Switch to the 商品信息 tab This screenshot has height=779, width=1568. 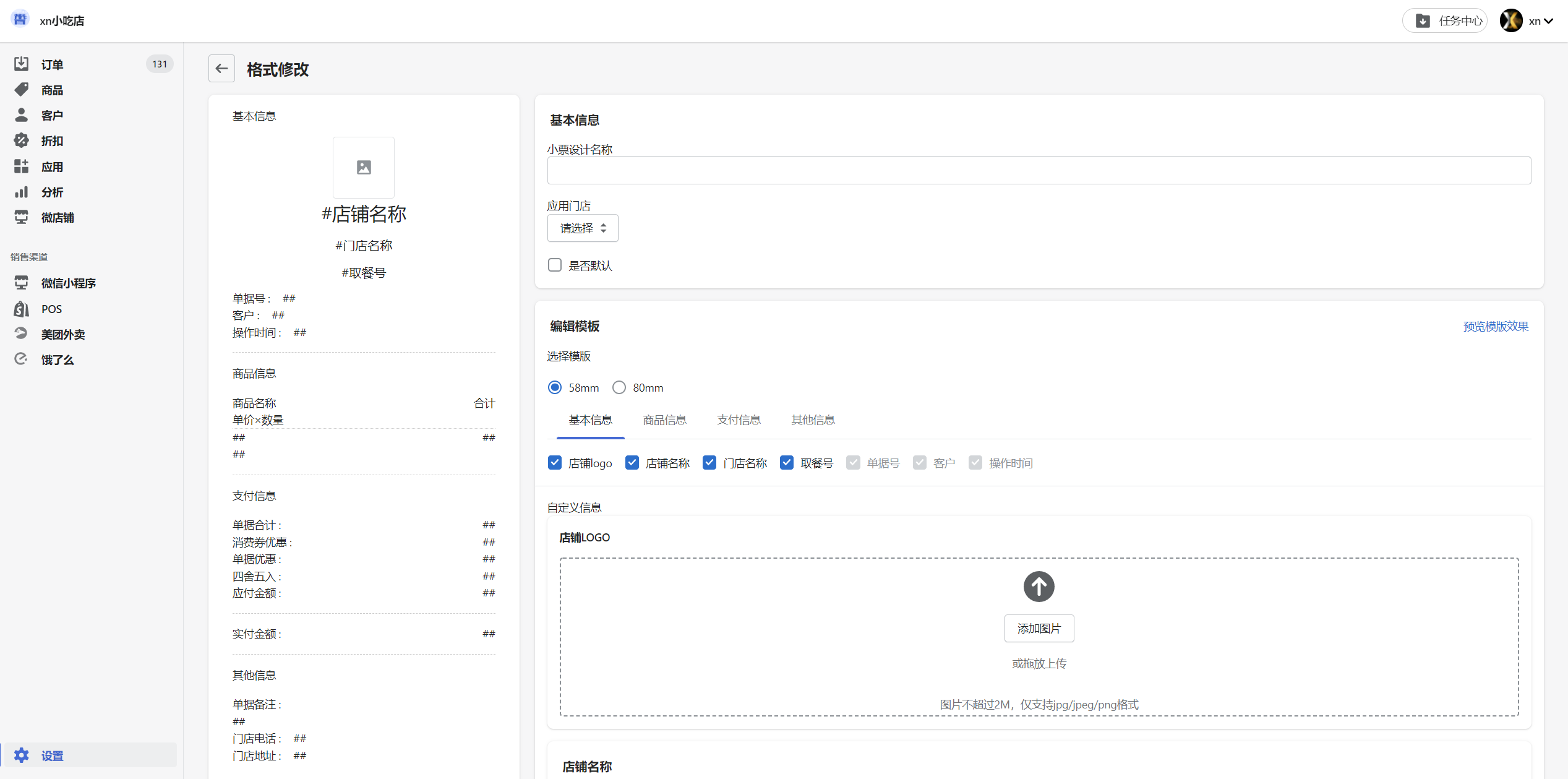664,420
